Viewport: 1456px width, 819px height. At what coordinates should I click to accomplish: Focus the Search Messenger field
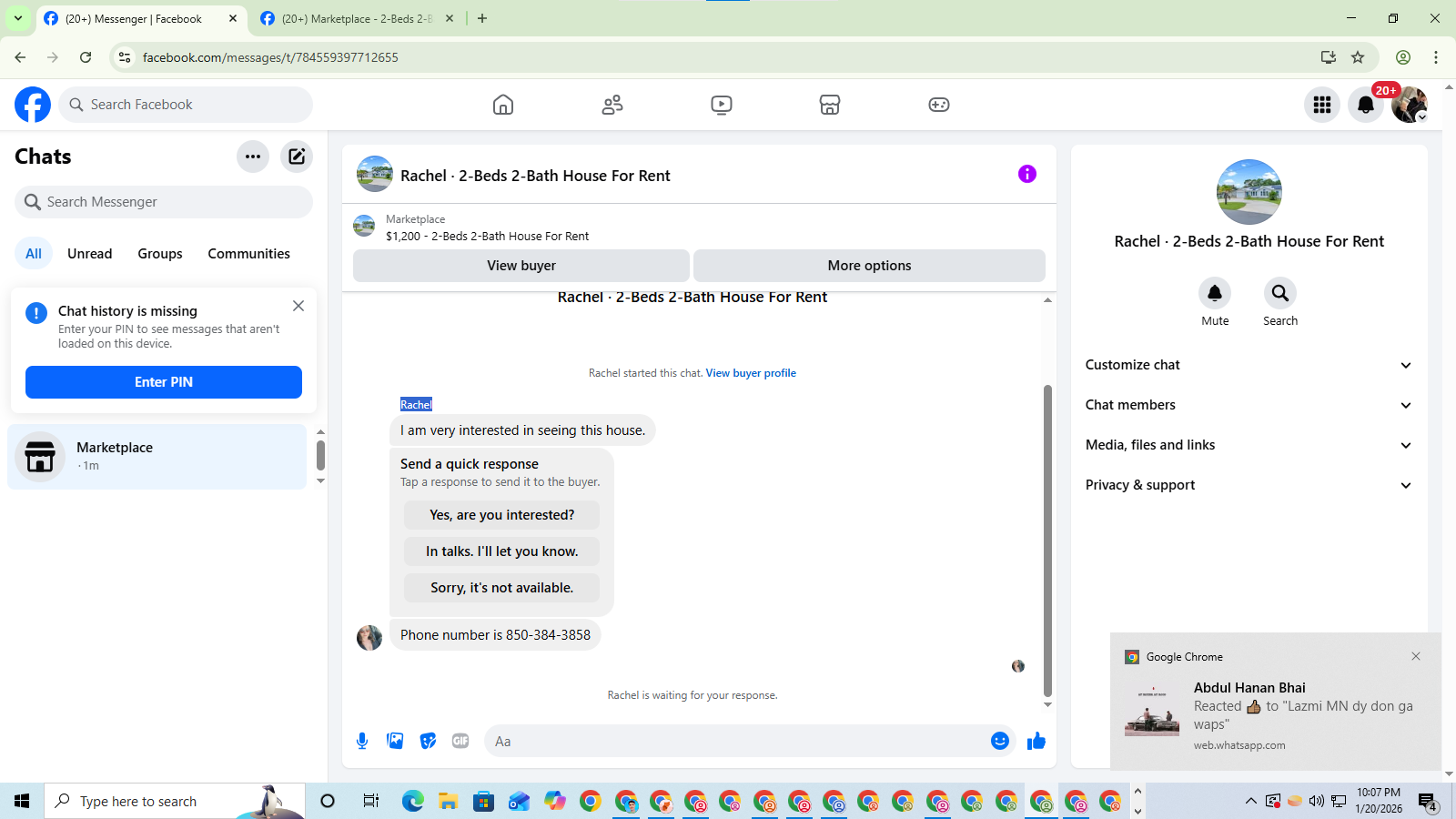pyautogui.click(x=164, y=202)
